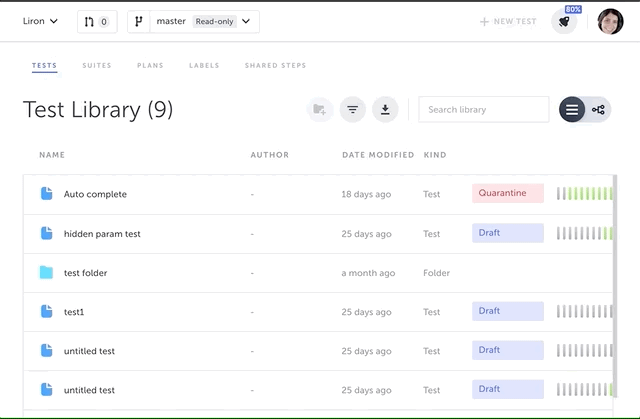Image resolution: width=640 pixels, height=419 pixels.
Task: Switch to the Tests tab
Action: pyautogui.click(x=44, y=65)
